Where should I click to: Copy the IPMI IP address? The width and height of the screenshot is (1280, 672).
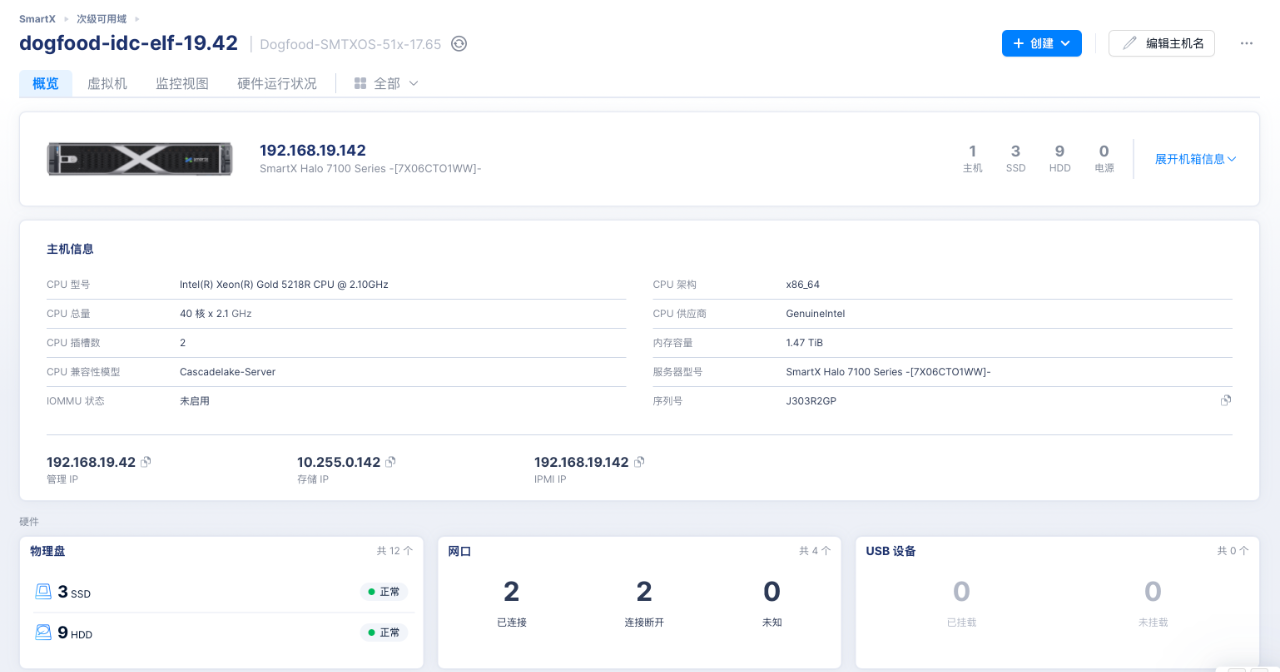point(639,462)
